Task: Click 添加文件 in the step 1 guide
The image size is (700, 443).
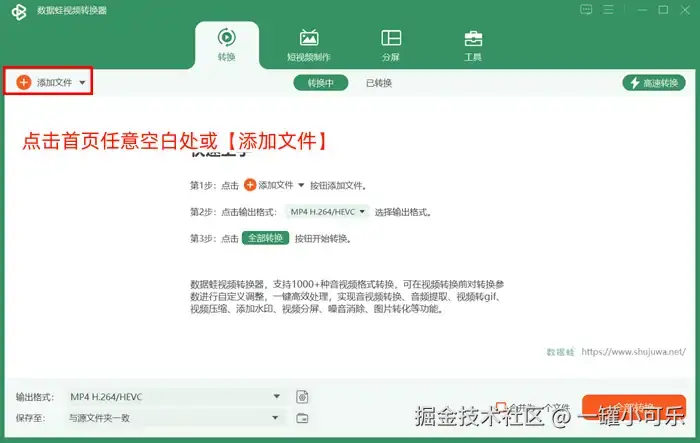Action: point(274,185)
